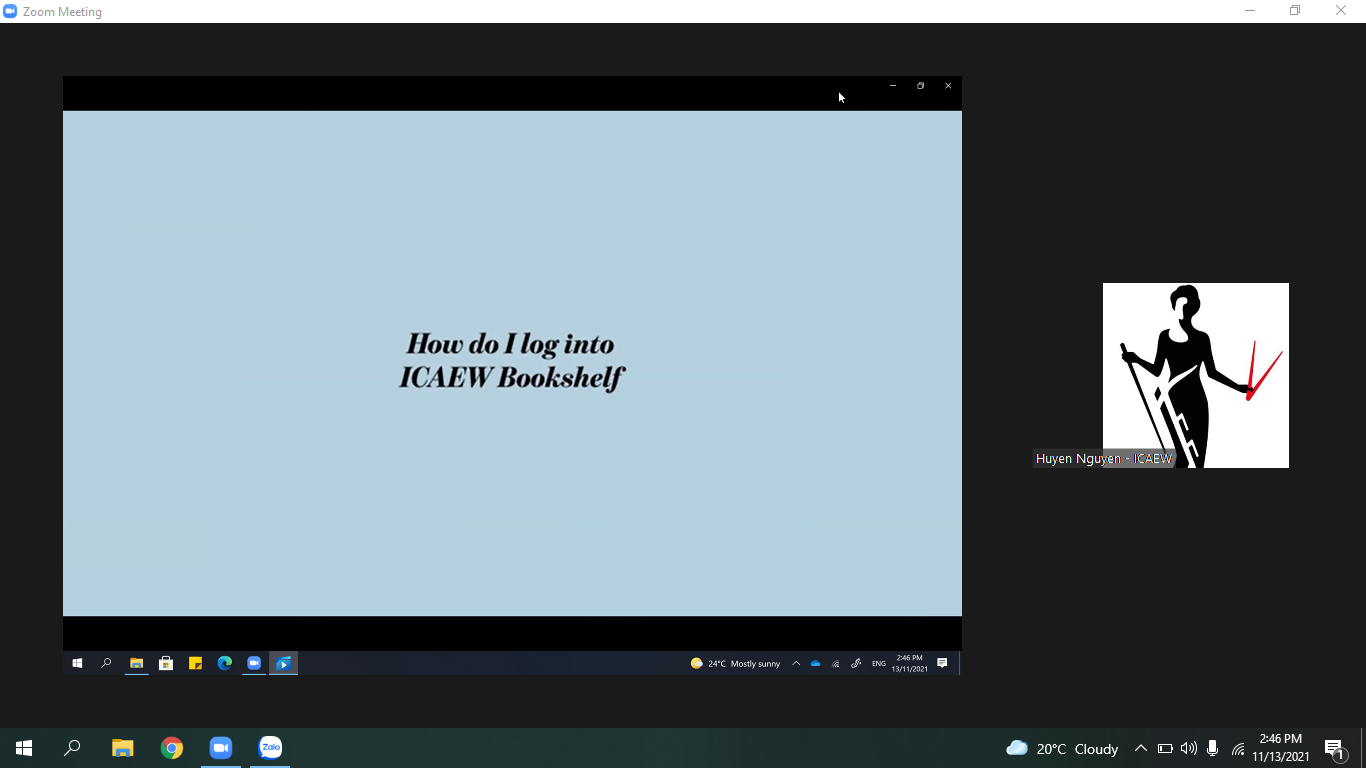Launch Google Chrome from the main taskbar
The image size is (1366, 768).
[x=172, y=748]
